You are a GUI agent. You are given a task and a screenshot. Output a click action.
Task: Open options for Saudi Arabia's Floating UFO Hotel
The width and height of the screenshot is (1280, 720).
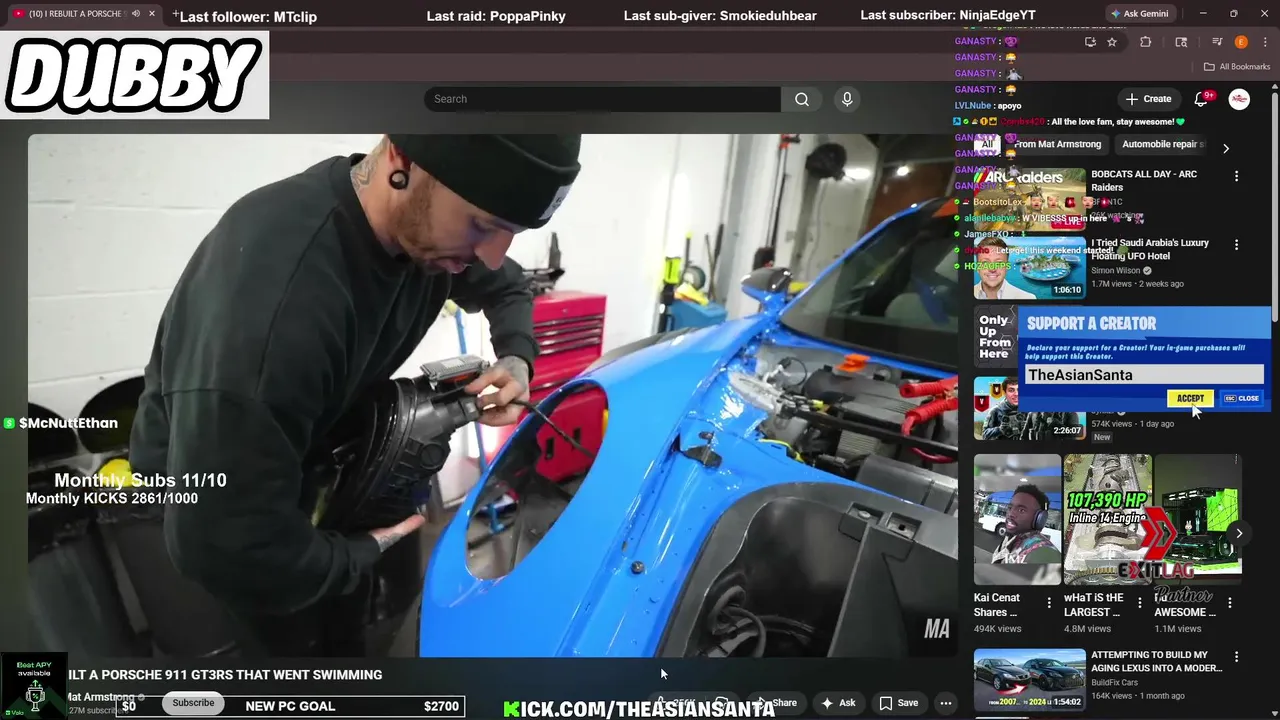click(x=1236, y=245)
